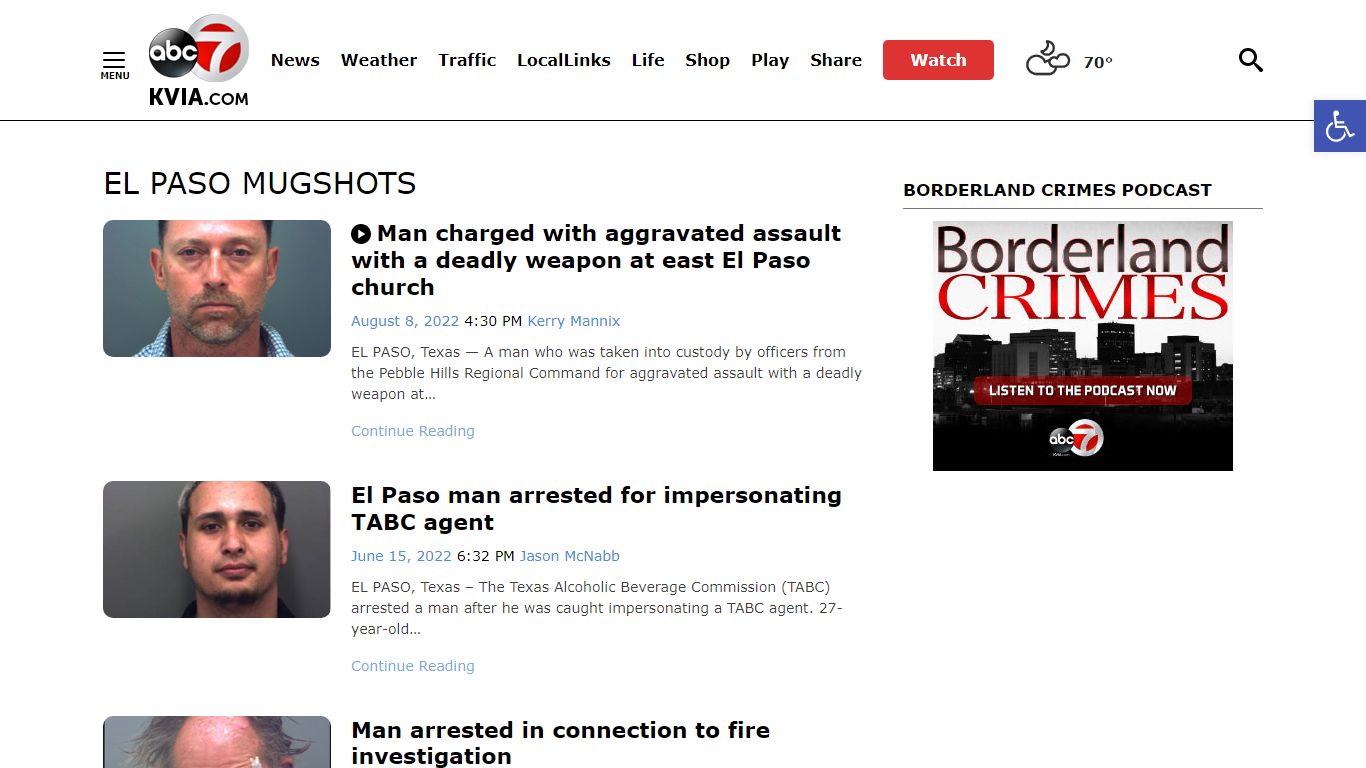Click the Pebble Hills Regional Command excerpt
The width and height of the screenshot is (1366, 768).
(606, 373)
